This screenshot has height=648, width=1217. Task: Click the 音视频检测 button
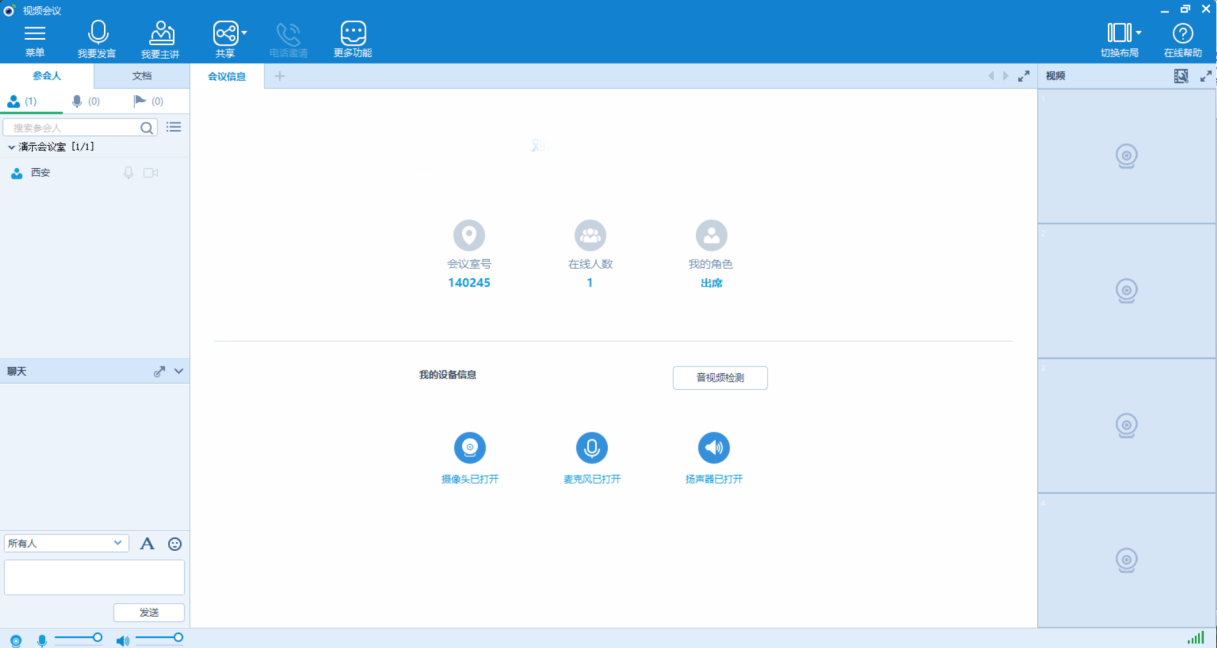point(720,378)
